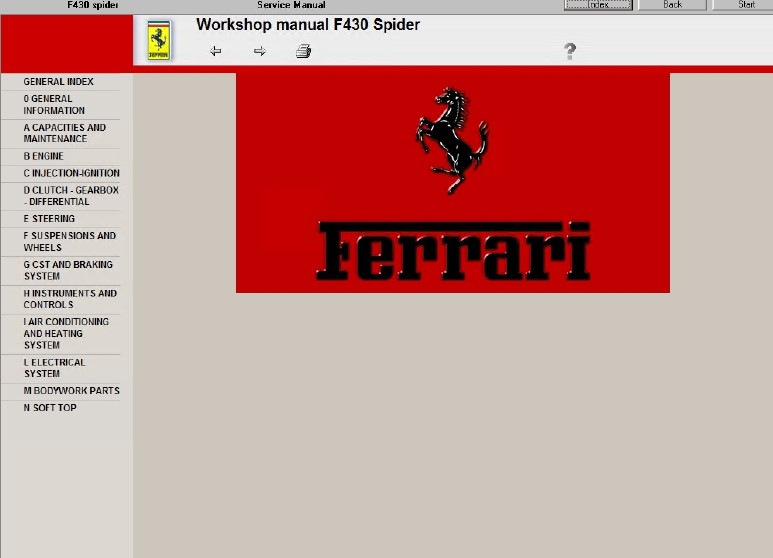The height and width of the screenshot is (558, 773).
Task: Select C INJECTION-IGNITION chapter
Action: [71, 173]
